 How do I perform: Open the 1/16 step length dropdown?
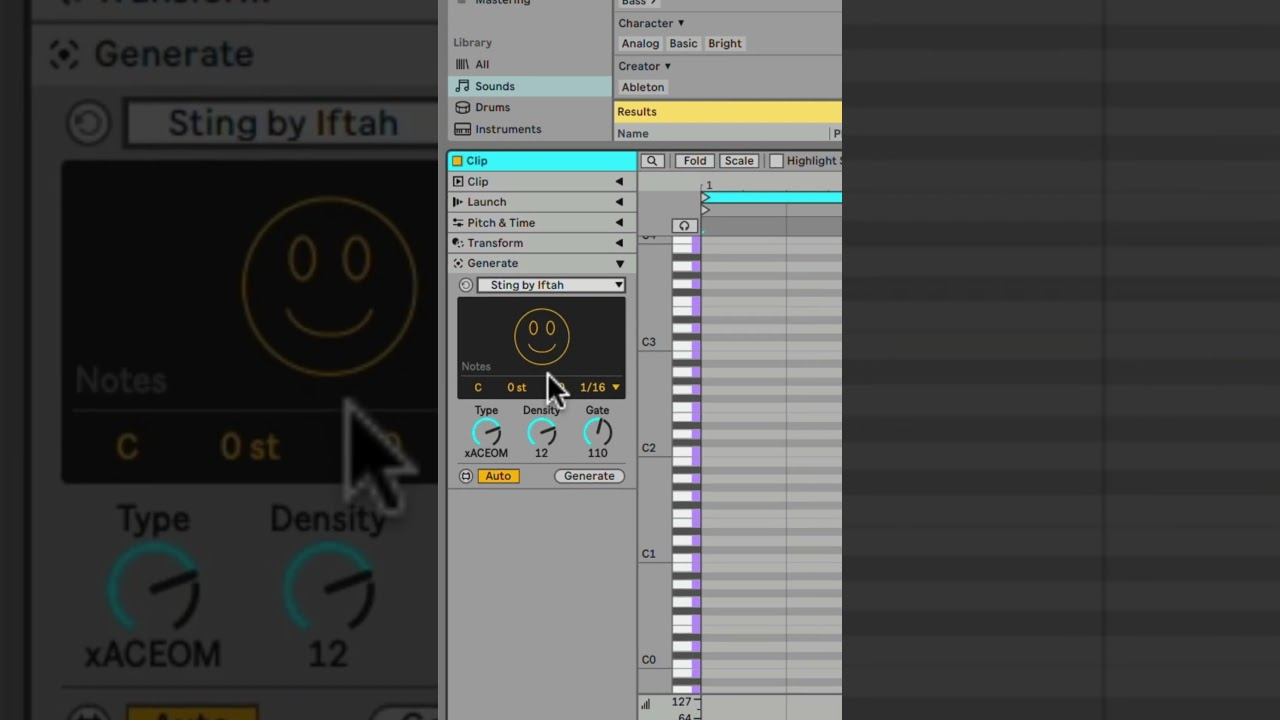coord(600,387)
